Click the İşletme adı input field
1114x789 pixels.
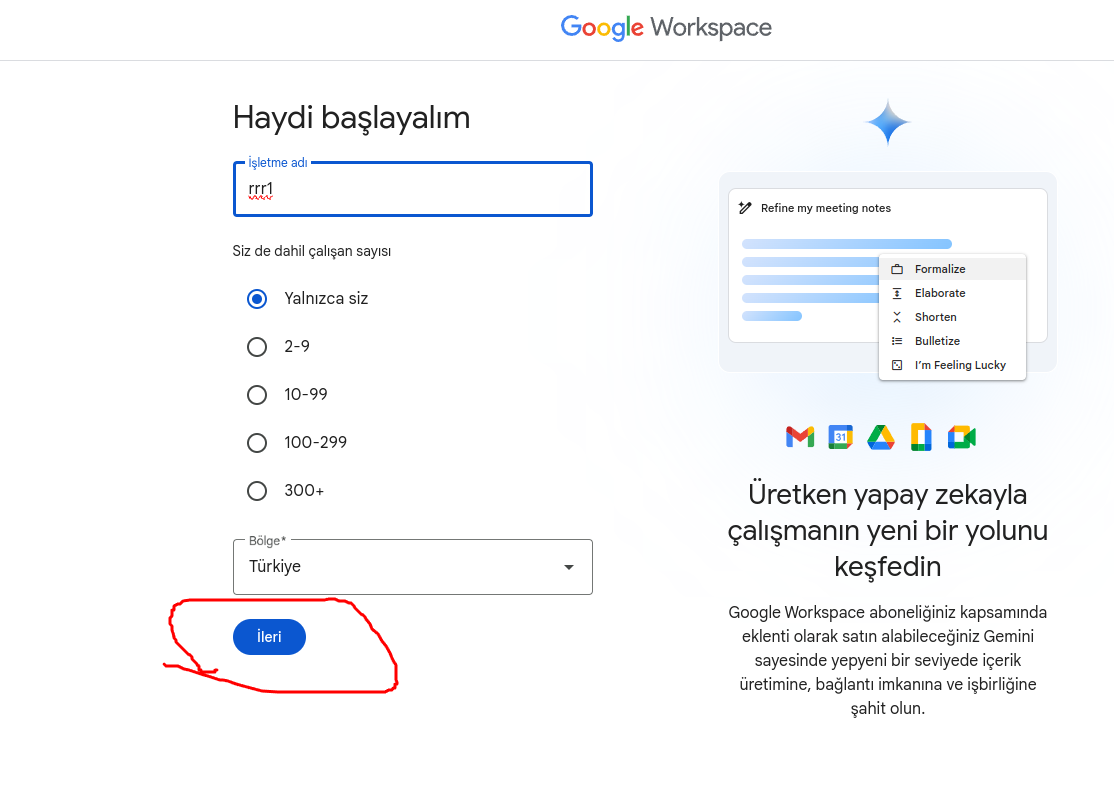point(413,189)
